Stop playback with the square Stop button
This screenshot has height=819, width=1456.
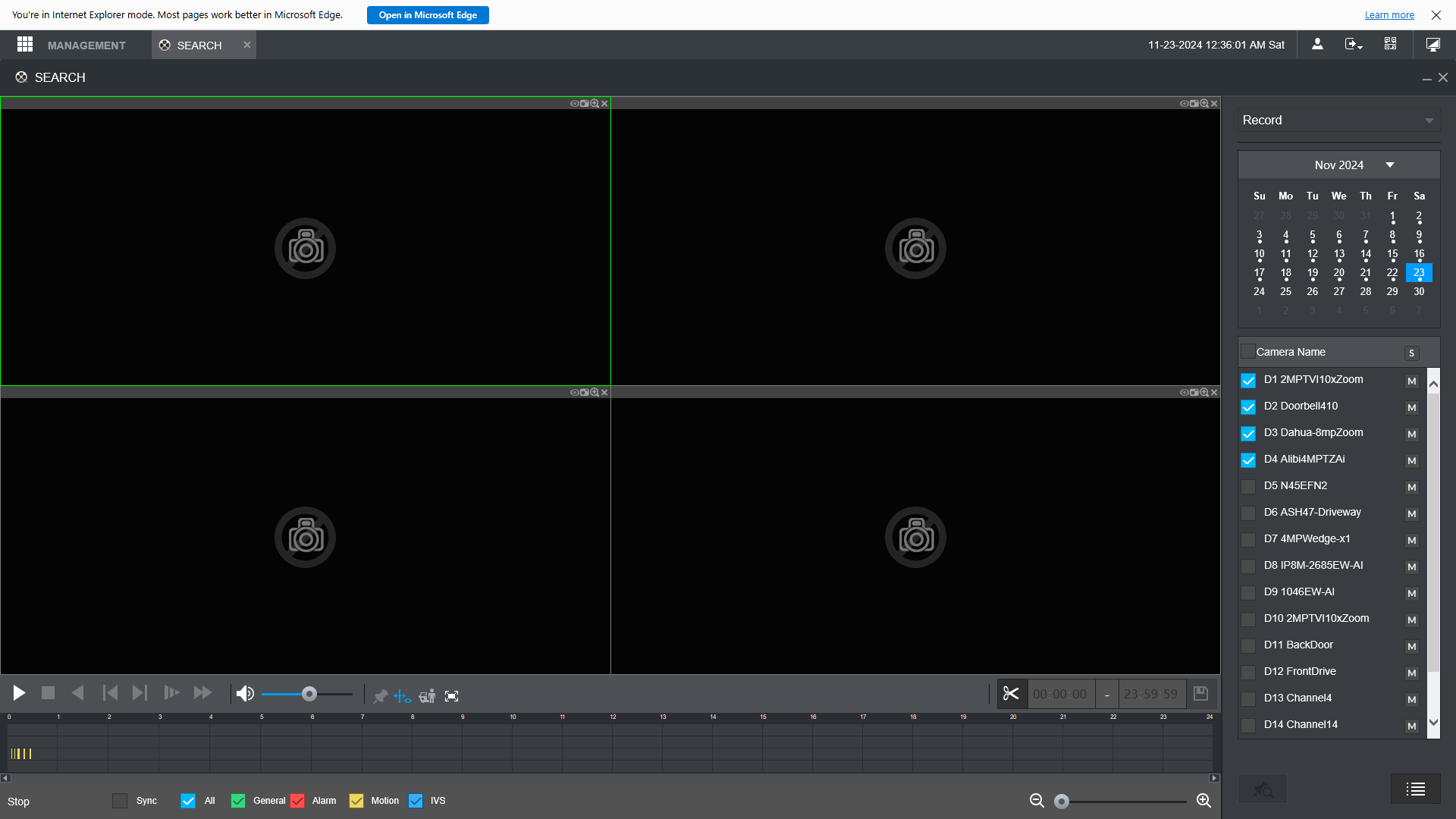pos(48,693)
